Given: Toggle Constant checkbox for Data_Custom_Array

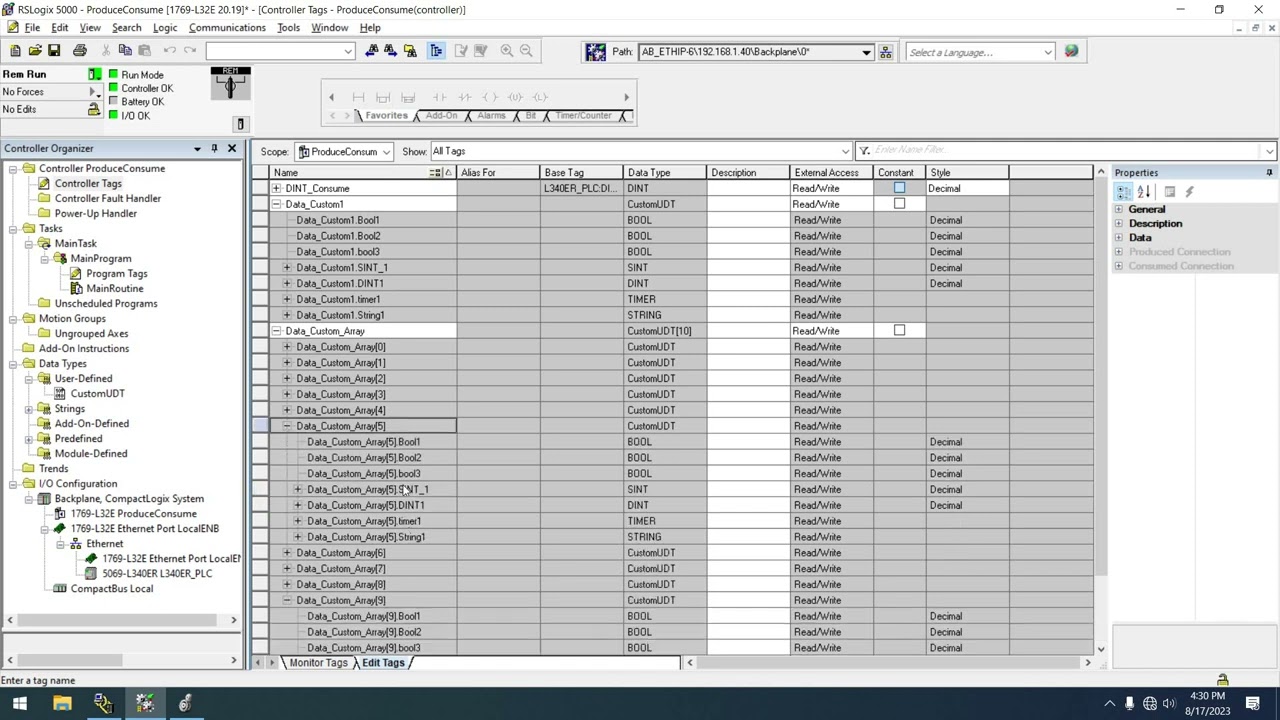Looking at the screenshot, I should click(899, 331).
